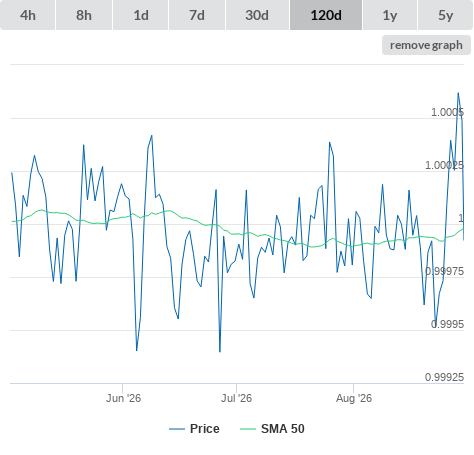This screenshot has height=455, width=474.
Task: Click the 0.99925 y-axis label
Action: pyautogui.click(x=444, y=377)
